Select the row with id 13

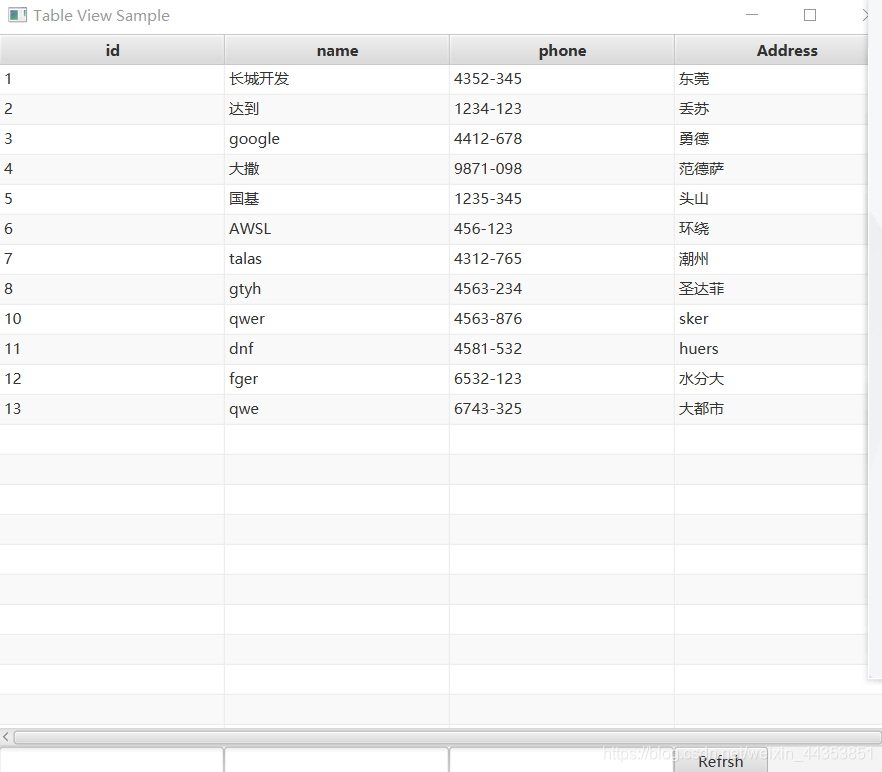[112, 409]
